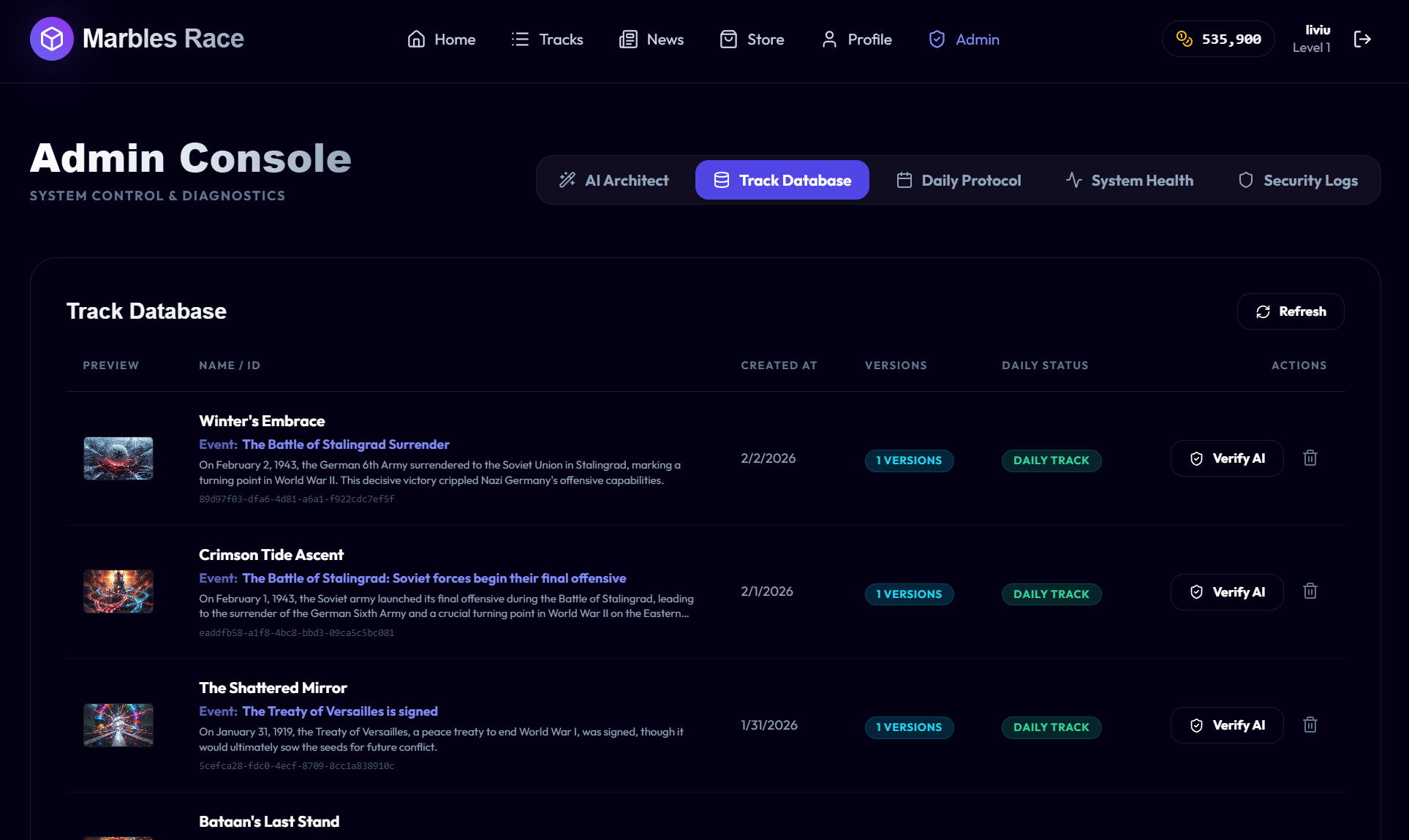
Task: Open the Daily Protocol tab
Action: pyautogui.click(x=959, y=181)
